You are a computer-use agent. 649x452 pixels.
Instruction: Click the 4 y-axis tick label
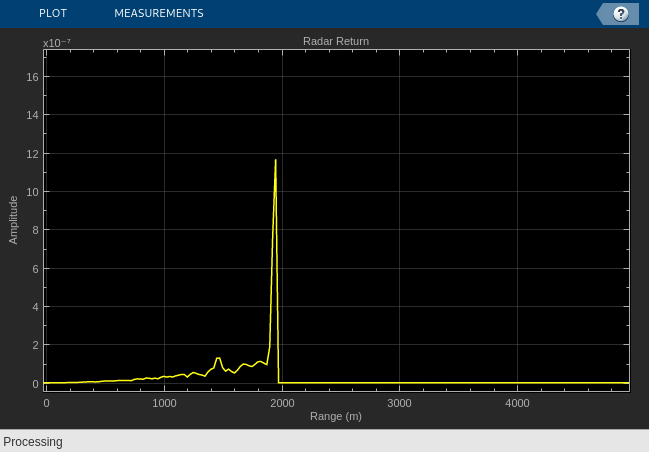pyautogui.click(x=35, y=307)
